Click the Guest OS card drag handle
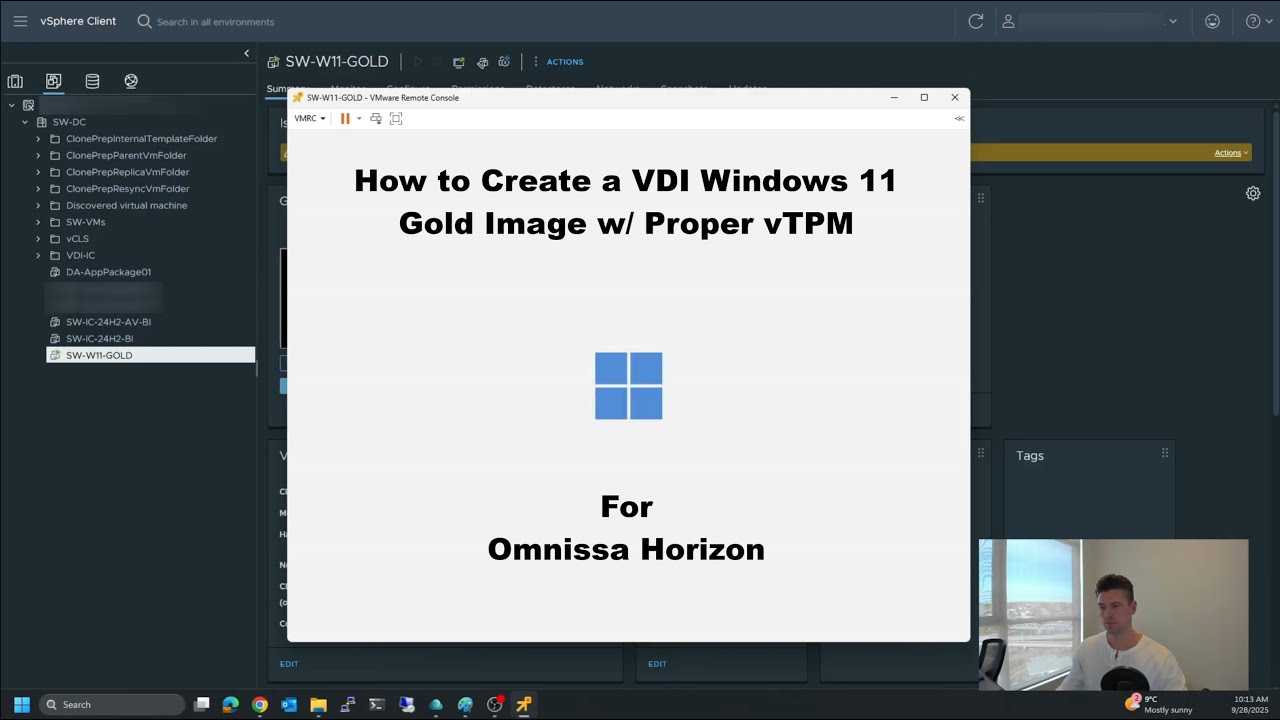1280x720 pixels. tap(981, 198)
